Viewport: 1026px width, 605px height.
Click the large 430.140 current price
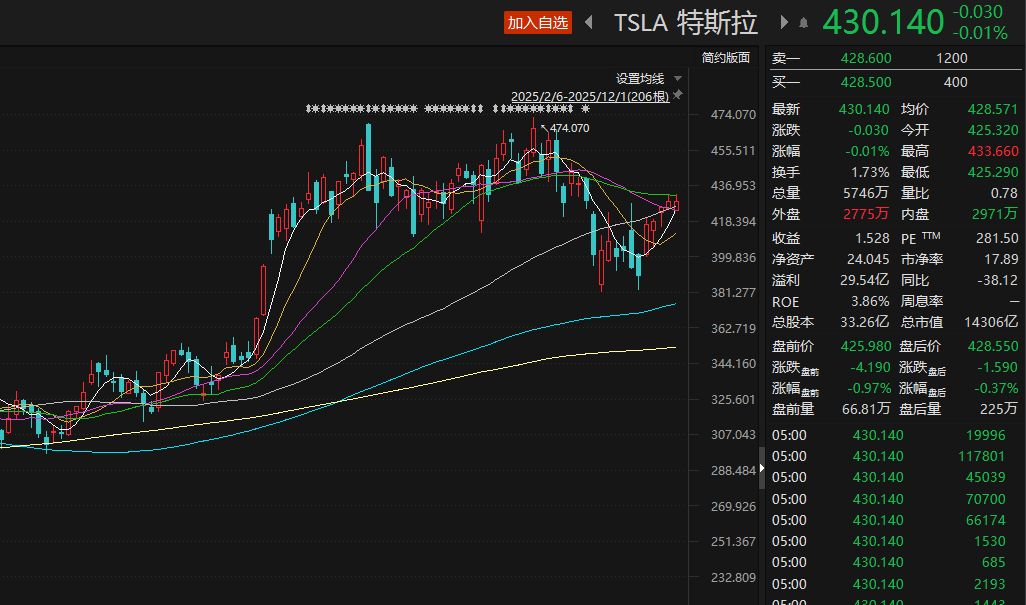coord(882,22)
